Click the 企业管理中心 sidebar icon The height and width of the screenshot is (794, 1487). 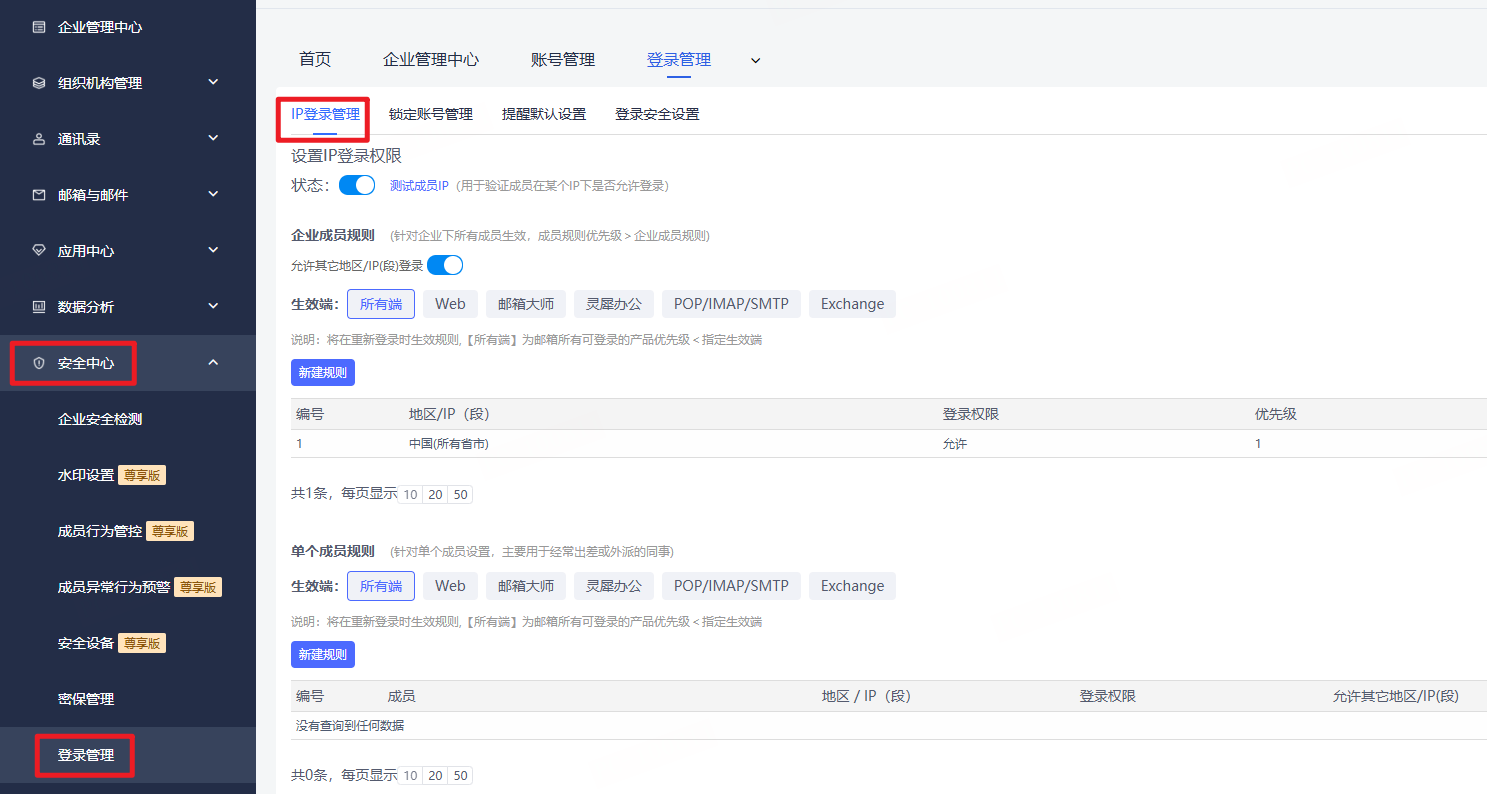pos(39,27)
